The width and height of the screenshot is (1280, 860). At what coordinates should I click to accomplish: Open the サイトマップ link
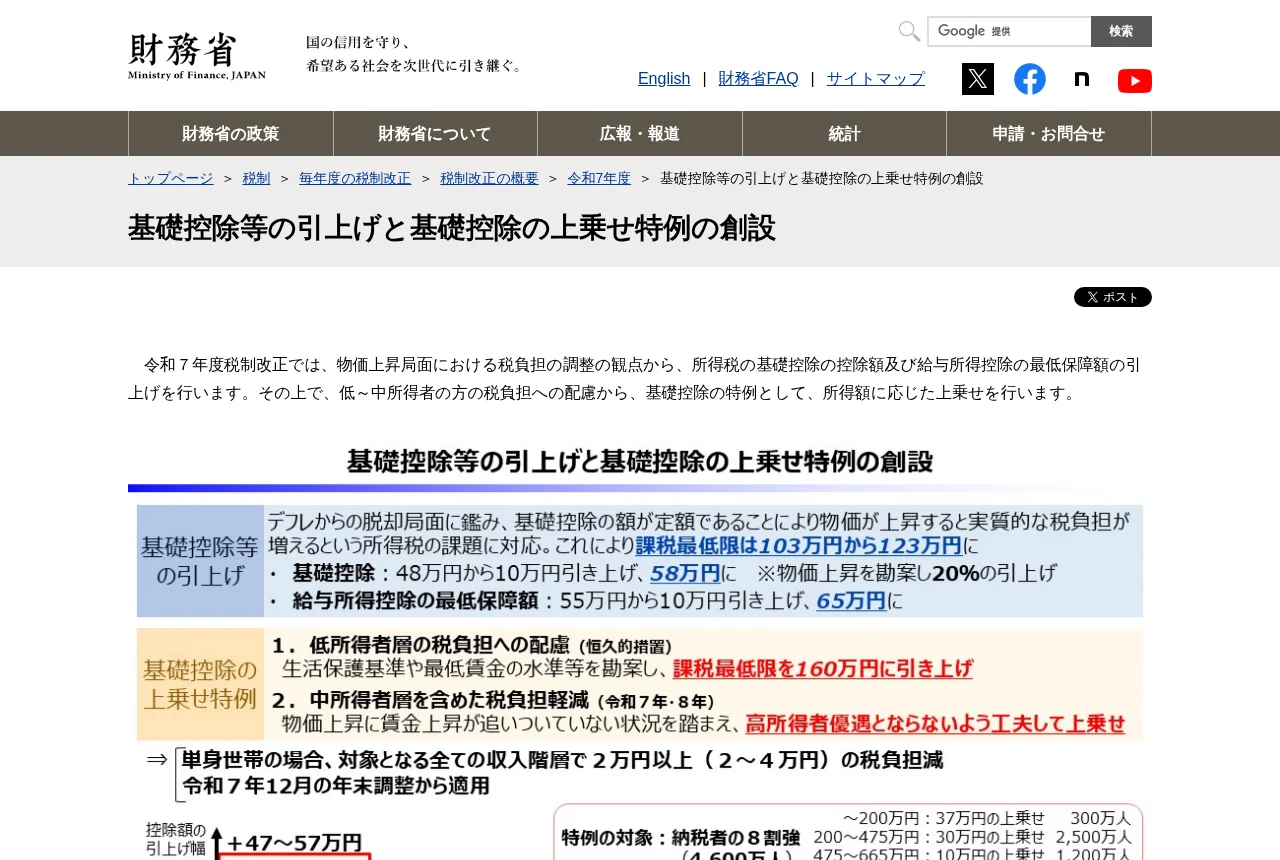click(x=876, y=78)
